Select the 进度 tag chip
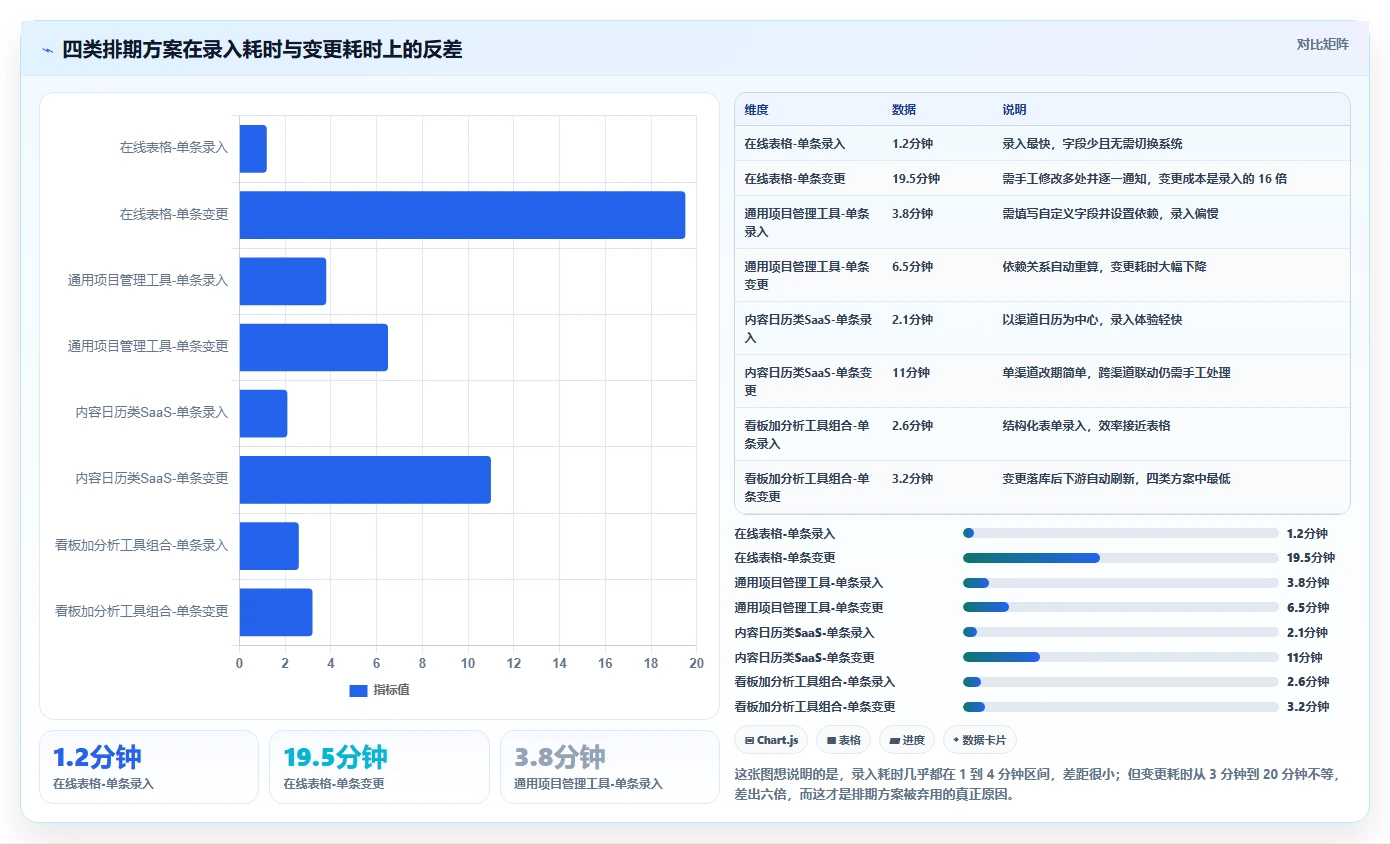Image resolution: width=1390 pixels, height=844 pixels. point(906,740)
